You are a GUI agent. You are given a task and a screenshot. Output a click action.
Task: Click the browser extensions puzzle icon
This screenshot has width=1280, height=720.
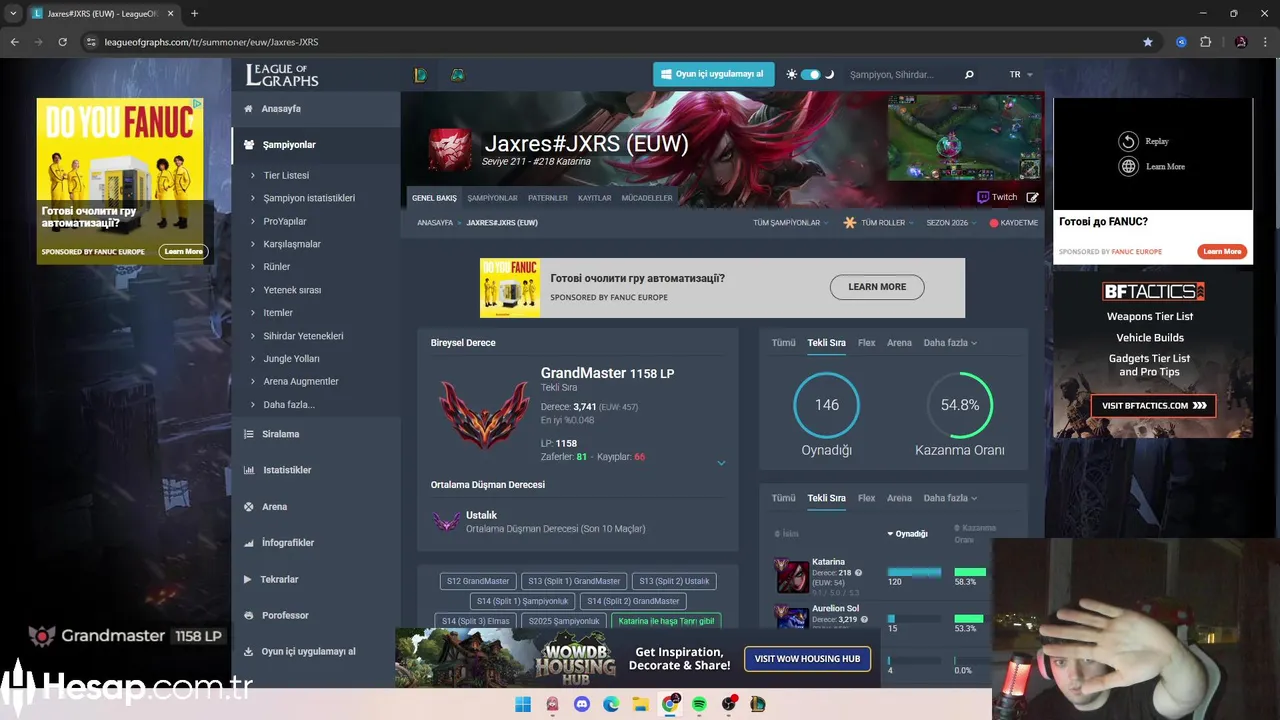(1205, 42)
